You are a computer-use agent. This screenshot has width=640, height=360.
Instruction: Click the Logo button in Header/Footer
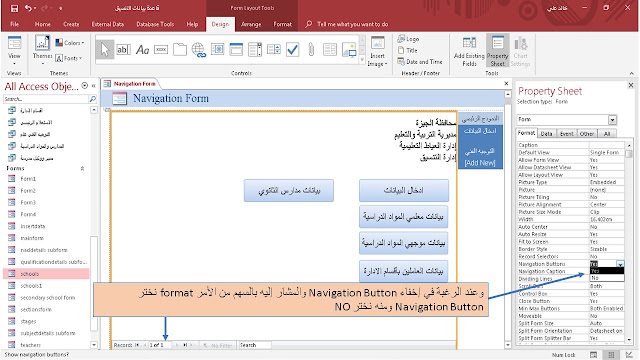(409, 39)
